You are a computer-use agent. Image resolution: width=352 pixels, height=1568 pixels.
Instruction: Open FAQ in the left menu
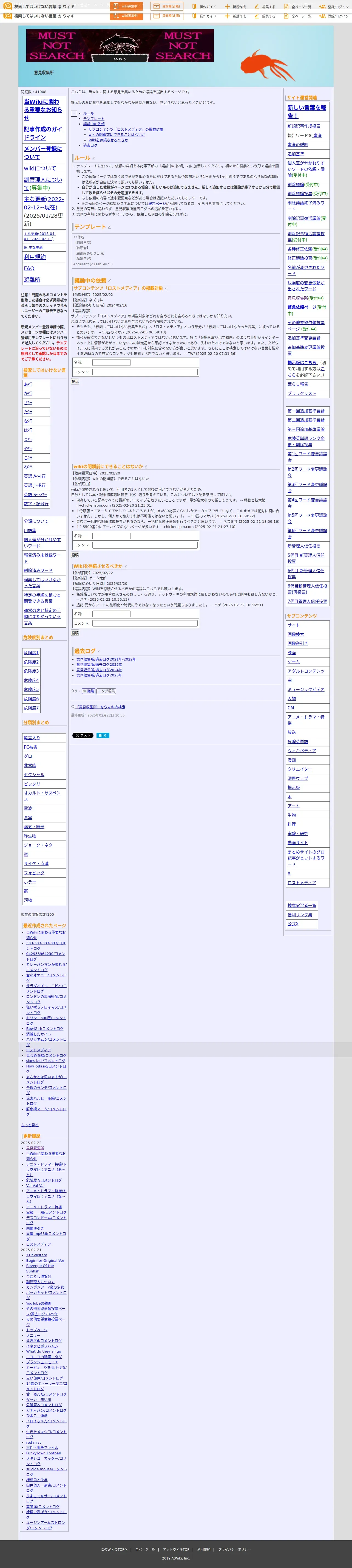pos(29,268)
